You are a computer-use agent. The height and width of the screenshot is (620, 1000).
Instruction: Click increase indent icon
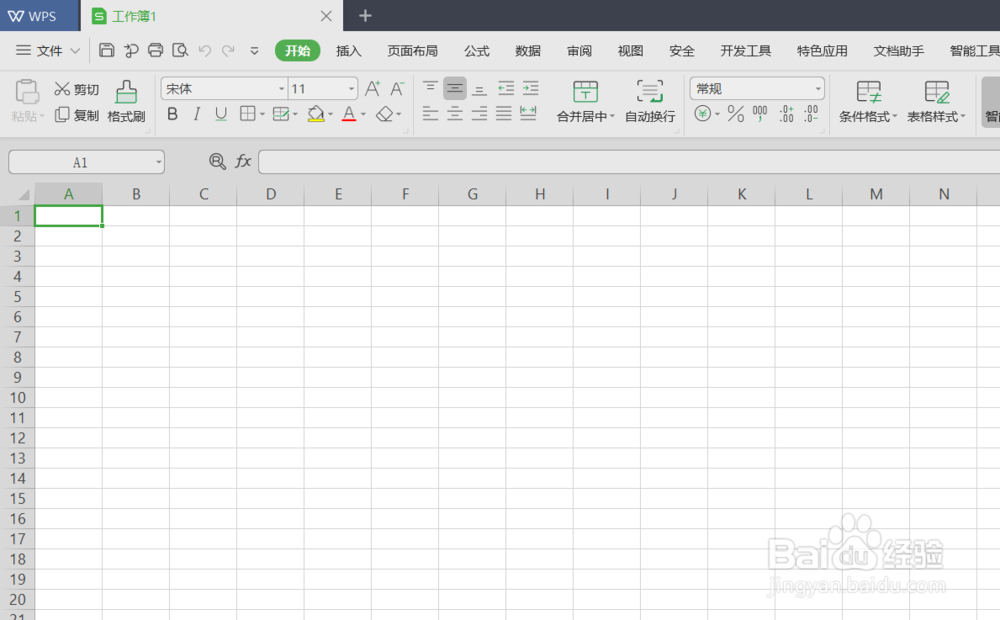pos(530,89)
